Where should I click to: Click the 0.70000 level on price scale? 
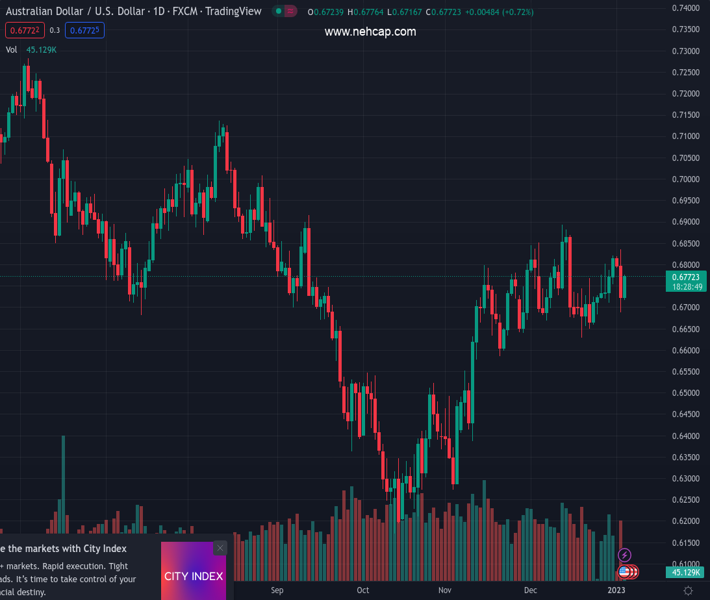[685, 179]
